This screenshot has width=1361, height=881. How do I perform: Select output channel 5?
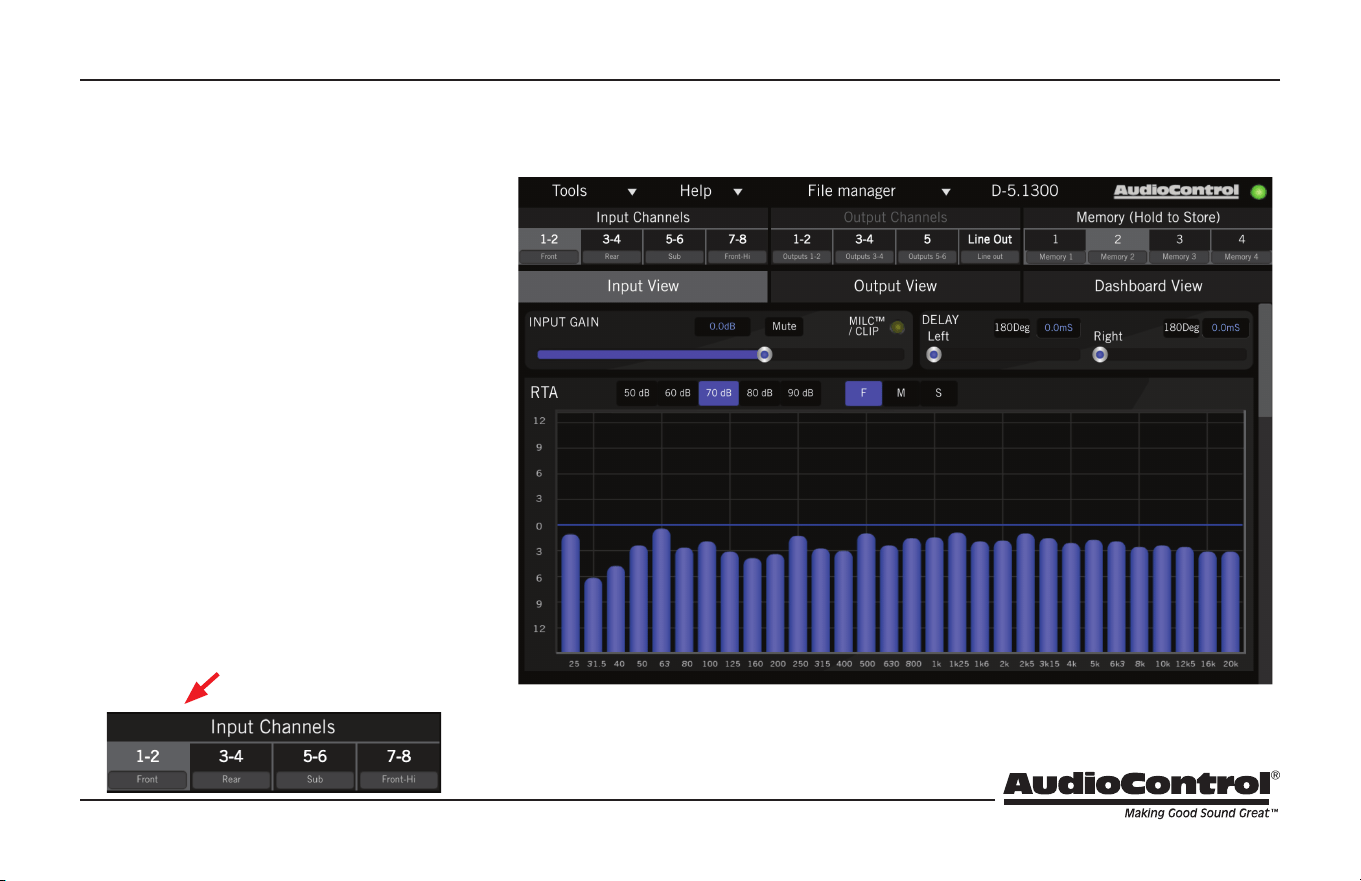pos(927,240)
